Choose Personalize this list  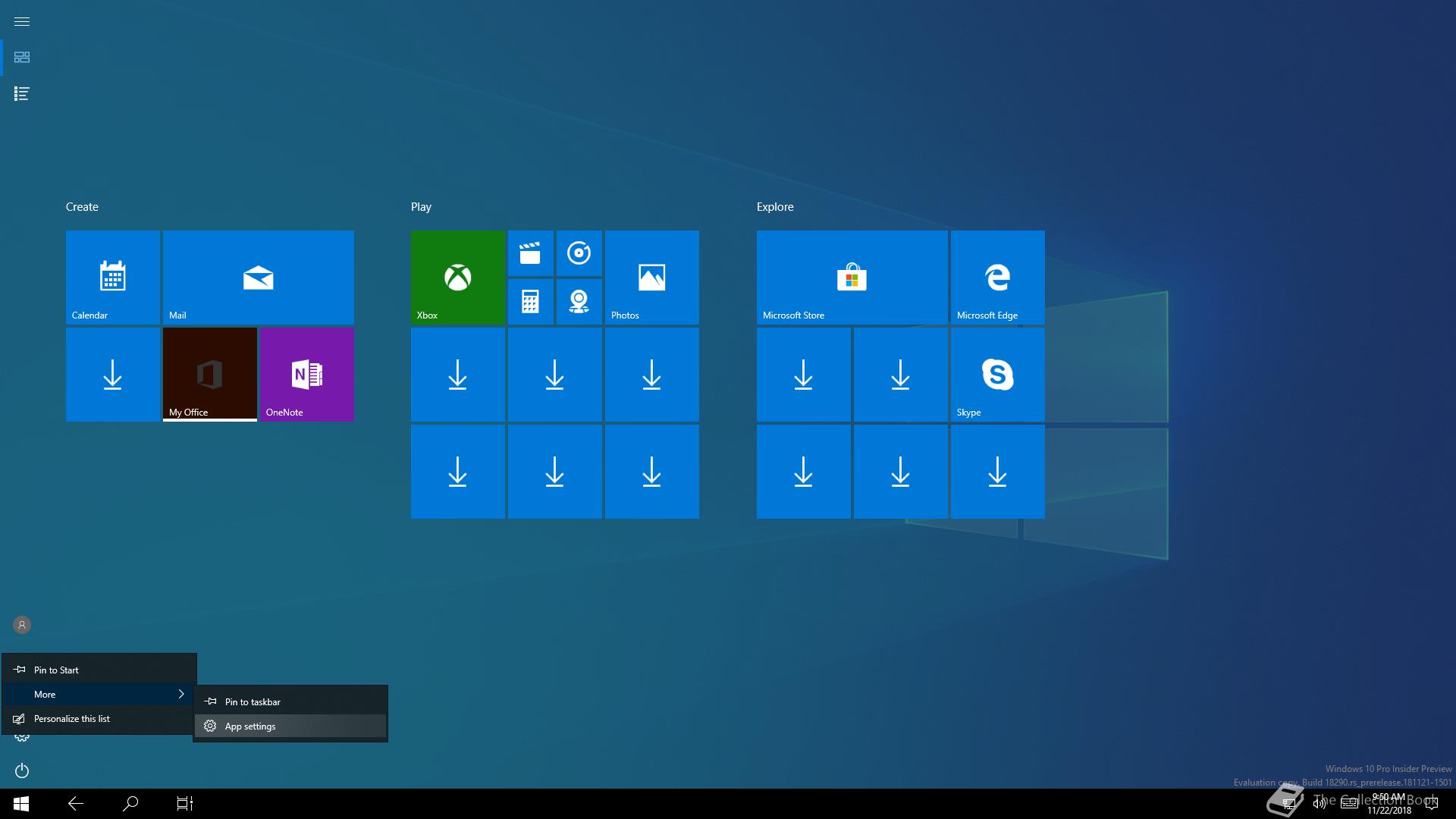pos(99,719)
